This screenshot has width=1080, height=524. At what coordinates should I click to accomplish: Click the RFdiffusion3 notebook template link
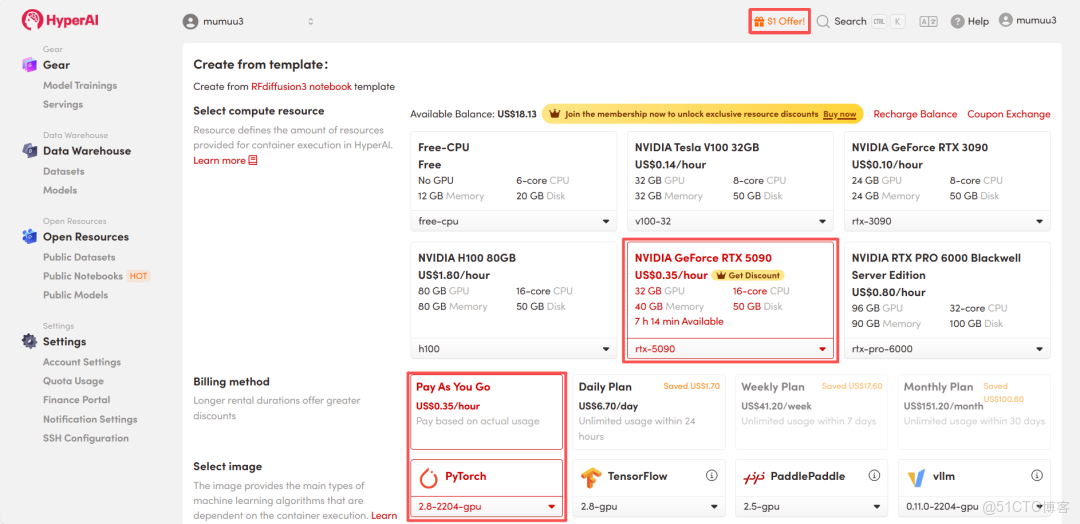click(301, 87)
